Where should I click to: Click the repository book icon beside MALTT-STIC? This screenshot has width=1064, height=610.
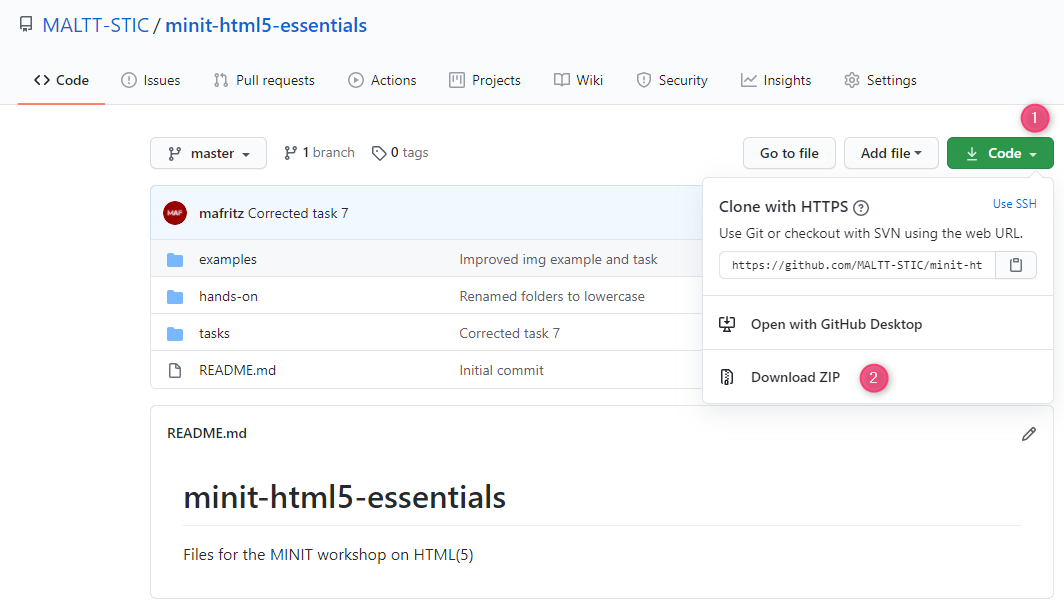pos(26,25)
